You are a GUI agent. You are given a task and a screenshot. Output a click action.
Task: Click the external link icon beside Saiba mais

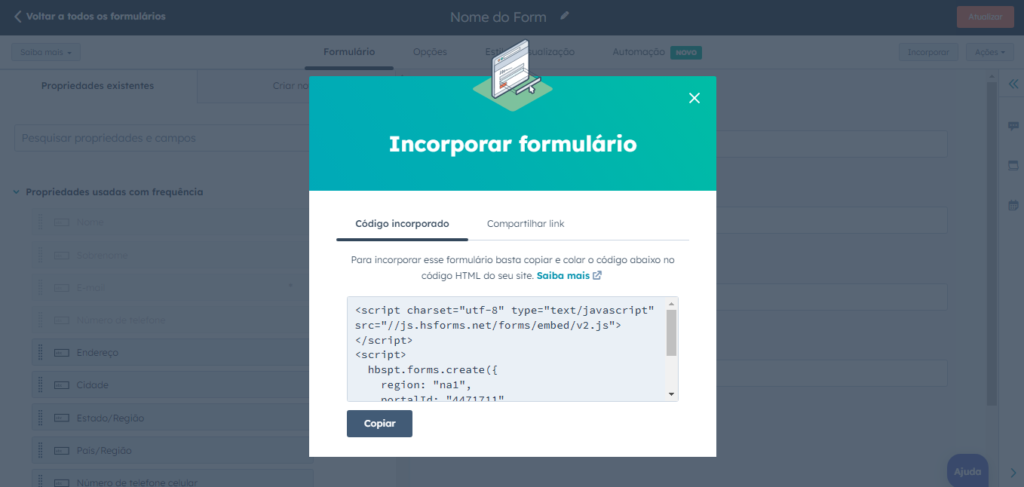point(597,276)
